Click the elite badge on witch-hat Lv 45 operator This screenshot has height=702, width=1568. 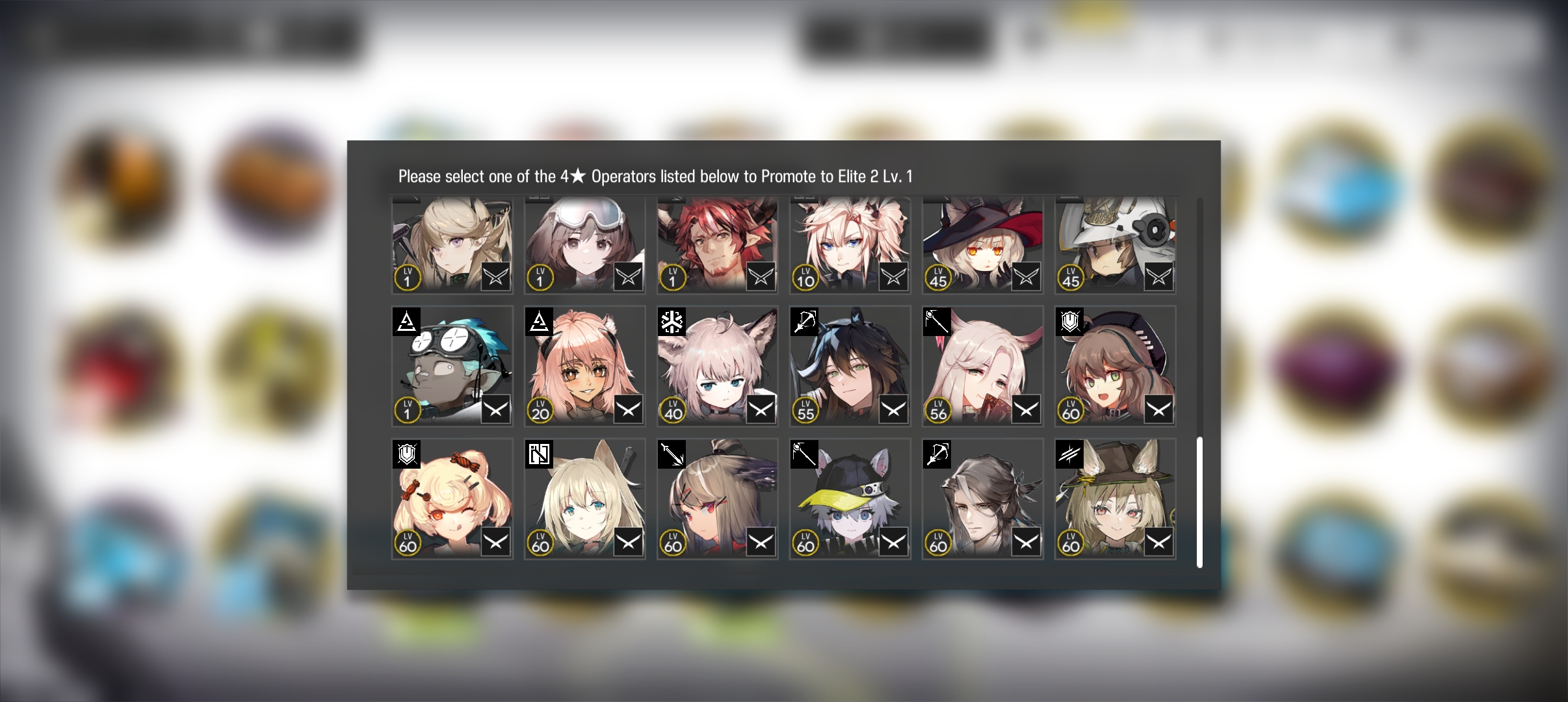[1026, 277]
